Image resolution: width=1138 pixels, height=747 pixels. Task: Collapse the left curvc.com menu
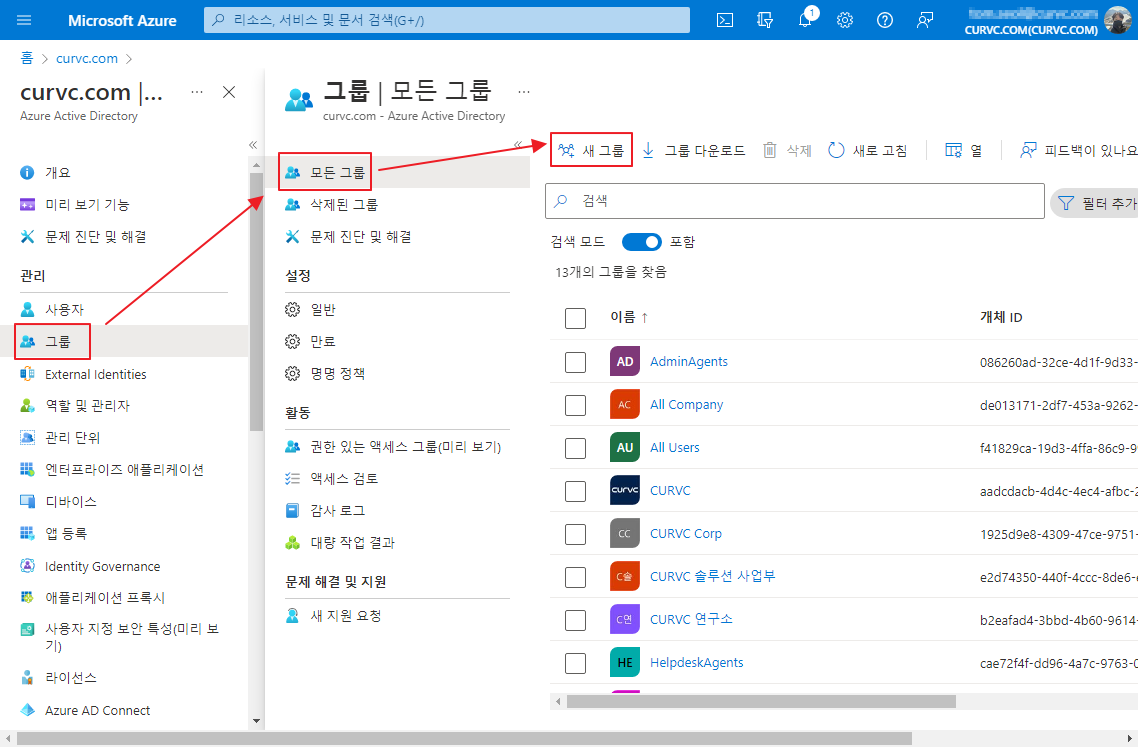point(253,145)
